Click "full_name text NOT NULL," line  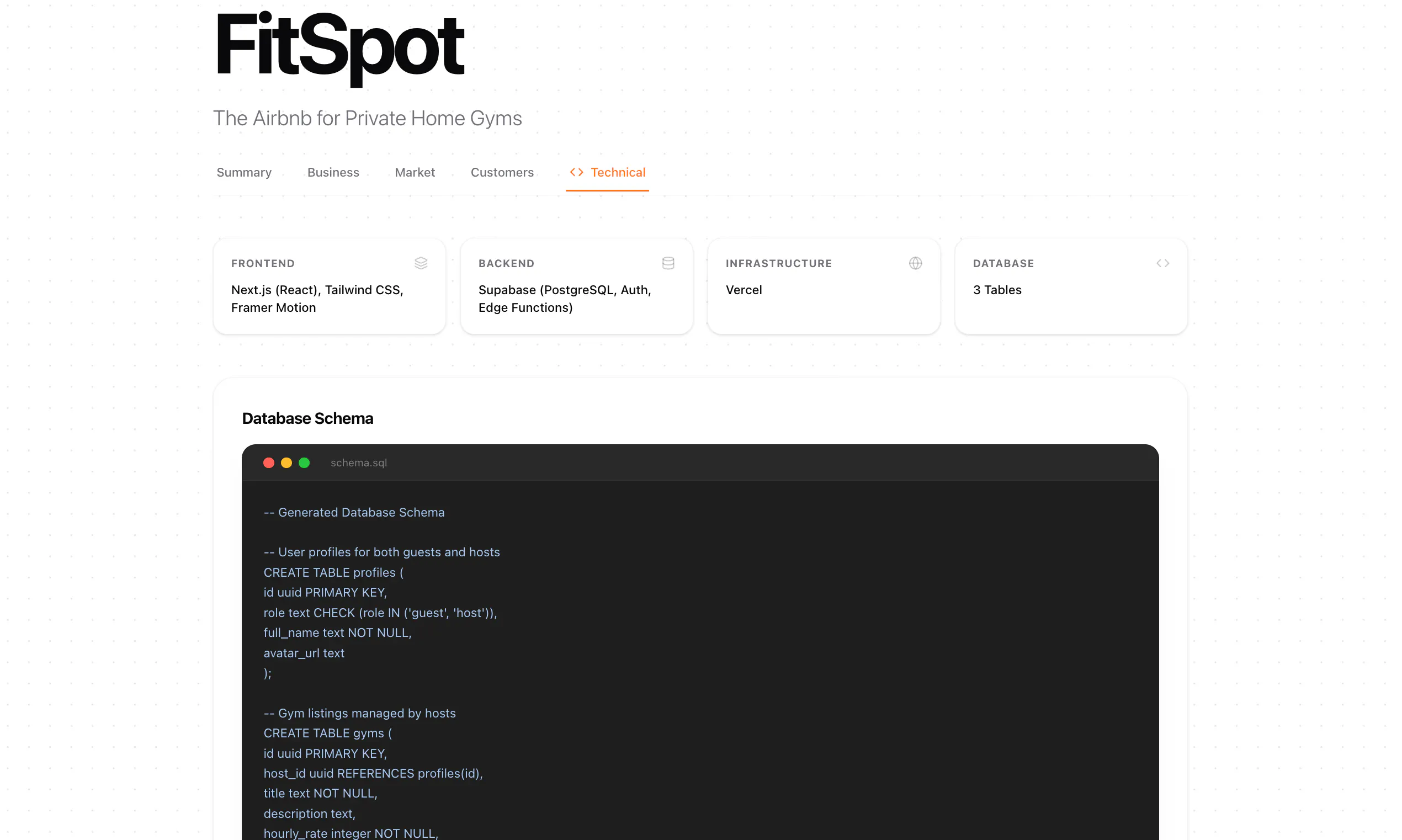(x=338, y=633)
